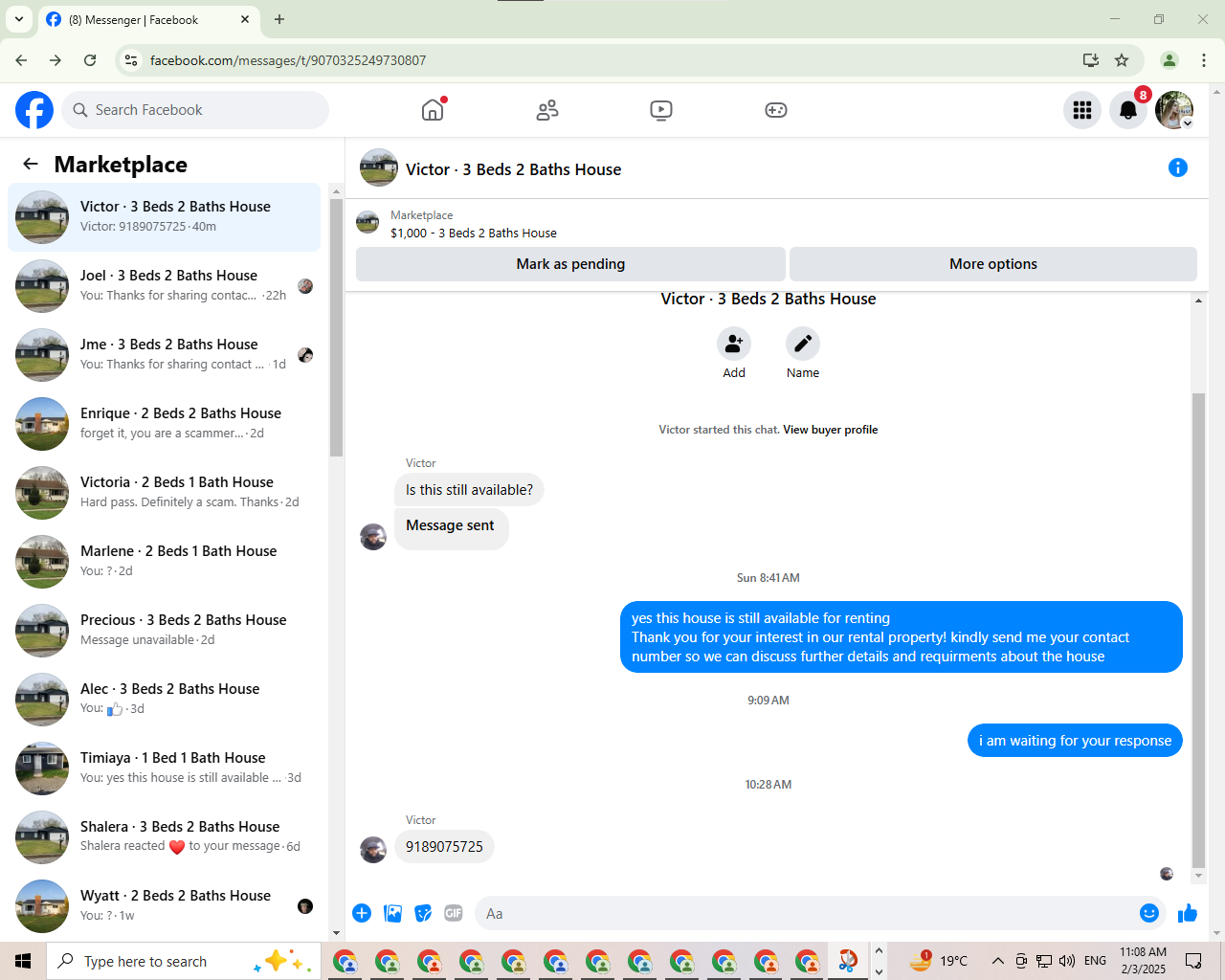Open the Facebook menu grid icon
The image size is (1225, 980).
(x=1082, y=110)
